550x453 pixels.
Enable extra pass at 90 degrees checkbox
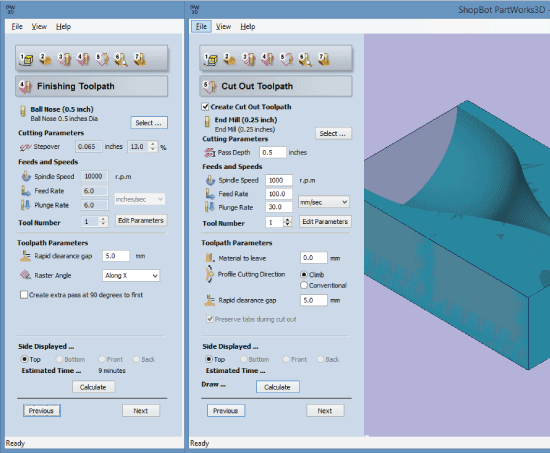coord(24,295)
